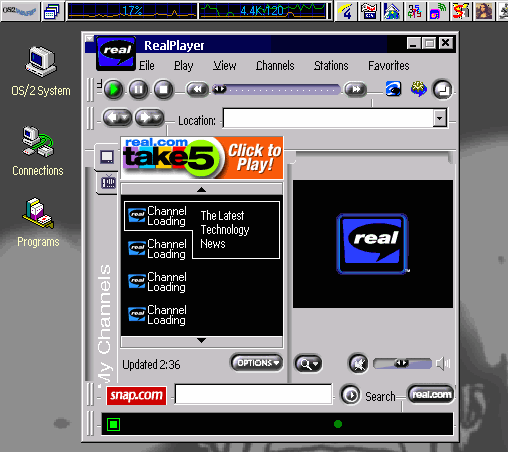The image size is (508, 452).
Task: Click the RealPlayer title bar logo
Action: coord(116,53)
